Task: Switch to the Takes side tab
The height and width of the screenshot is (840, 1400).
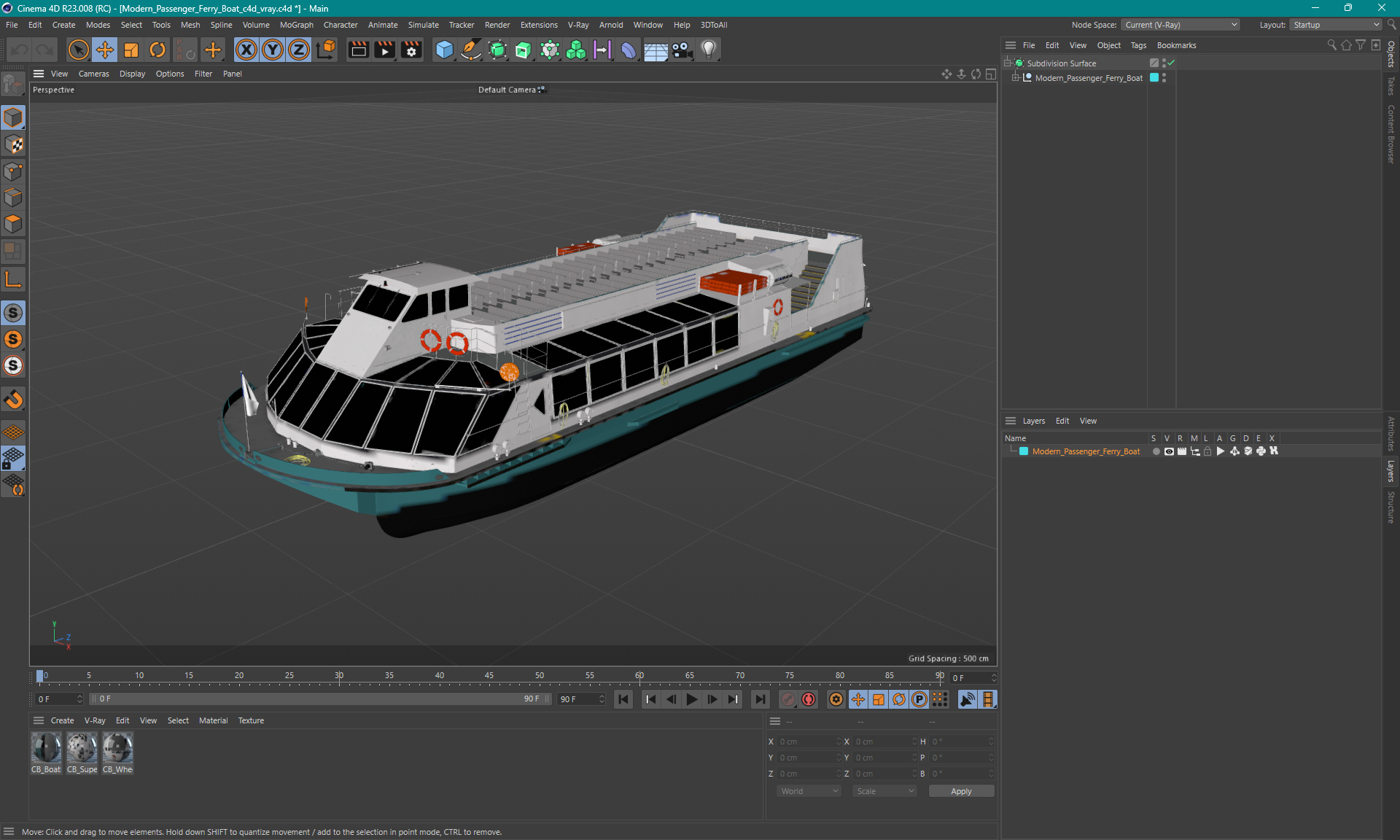Action: (1391, 85)
